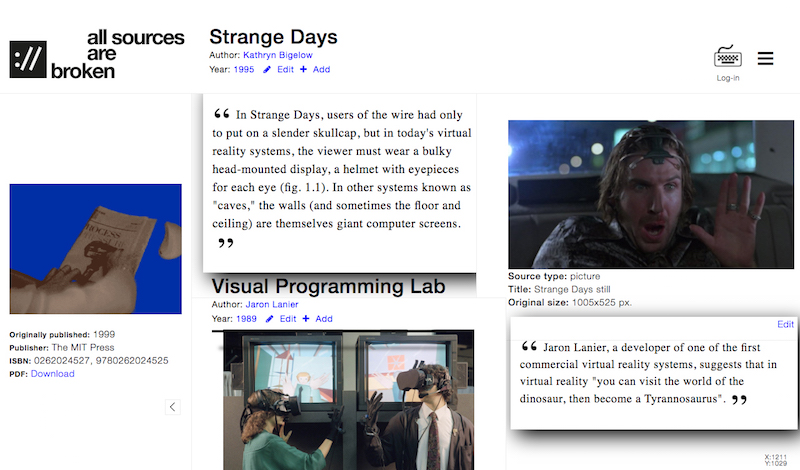Click plus icon beside Strange Days Add
Image resolution: width=800 pixels, height=470 pixels.
pos(304,69)
